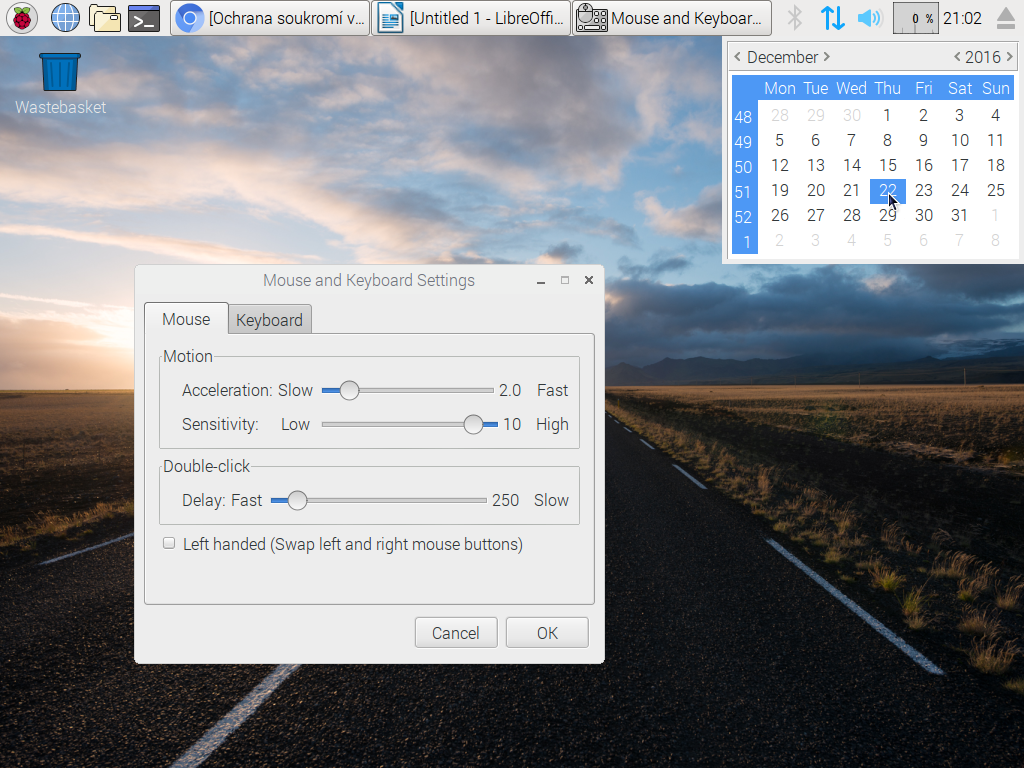Go back to November with the month arrow

pyautogui.click(x=738, y=57)
